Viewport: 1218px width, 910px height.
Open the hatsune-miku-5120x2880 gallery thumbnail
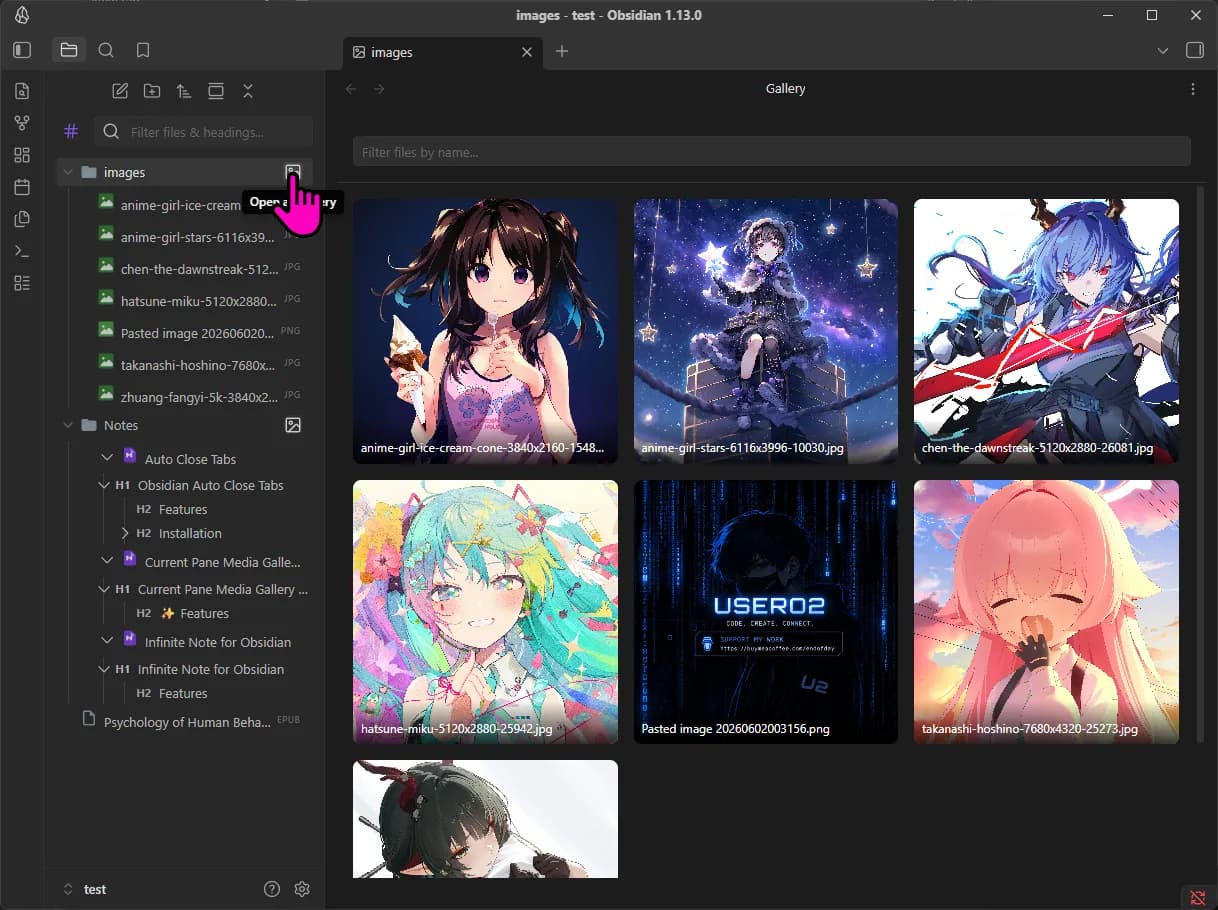coord(485,612)
